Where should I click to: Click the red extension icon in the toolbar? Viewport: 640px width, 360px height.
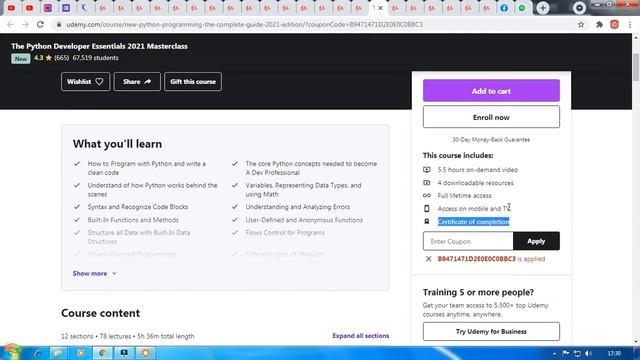(614, 24)
